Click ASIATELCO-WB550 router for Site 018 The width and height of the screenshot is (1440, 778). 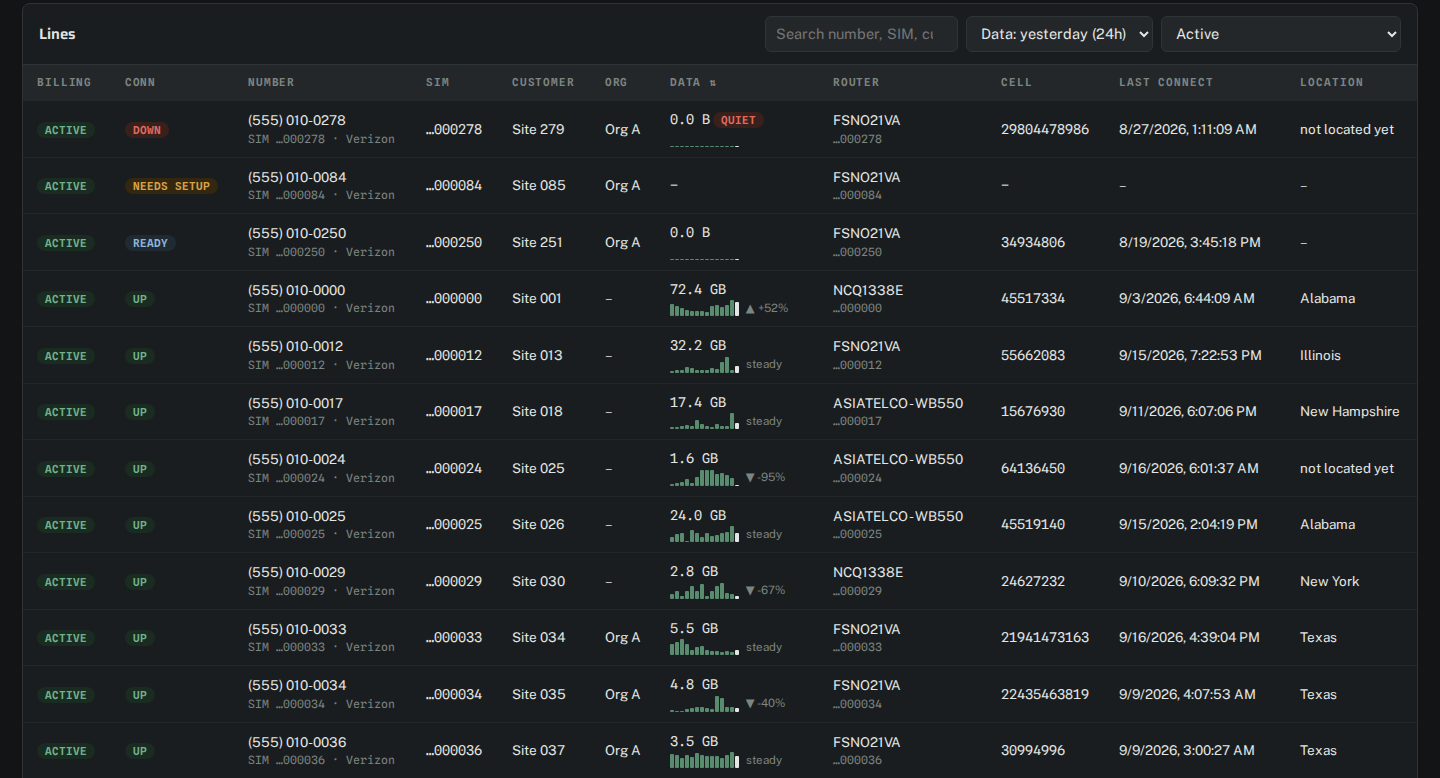[898, 403]
